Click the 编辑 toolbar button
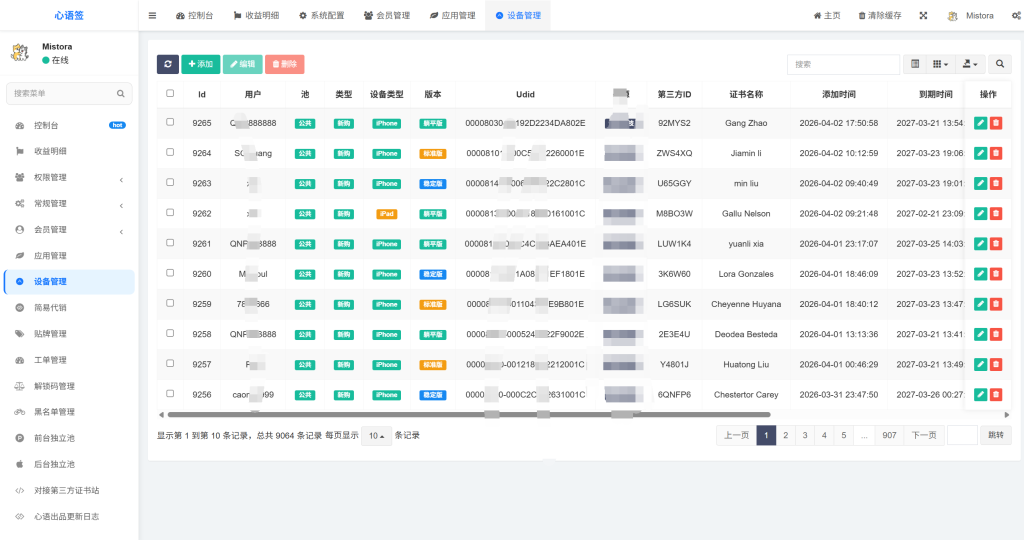The width and height of the screenshot is (1024, 540). [x=242, y=64]
